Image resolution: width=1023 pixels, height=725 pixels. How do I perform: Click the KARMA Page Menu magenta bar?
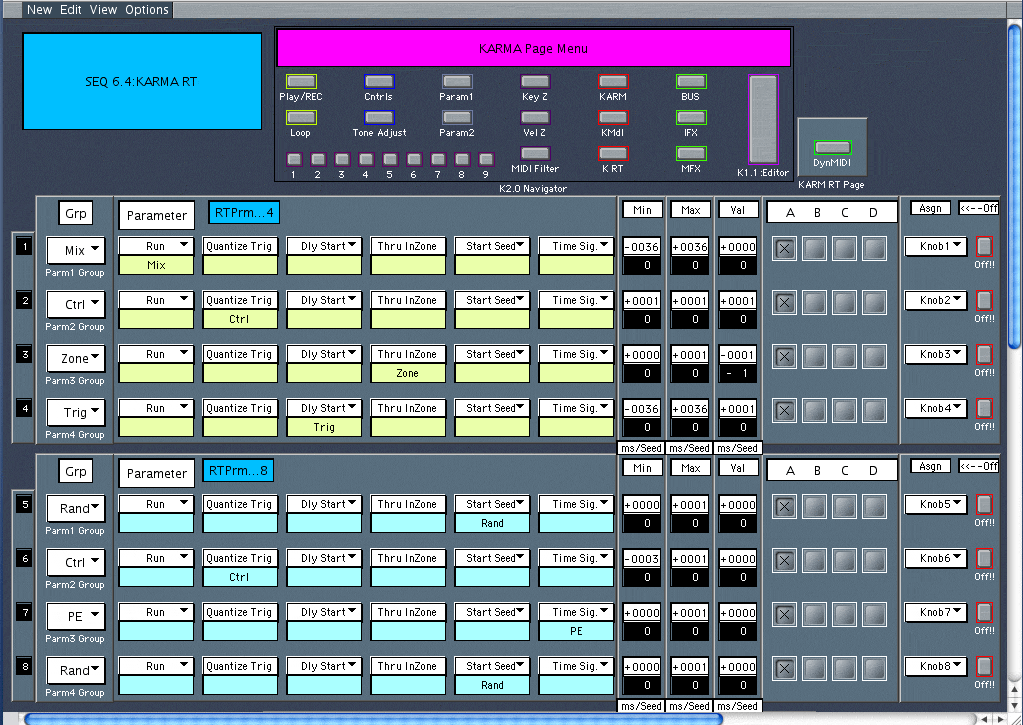tap(533, 48)
